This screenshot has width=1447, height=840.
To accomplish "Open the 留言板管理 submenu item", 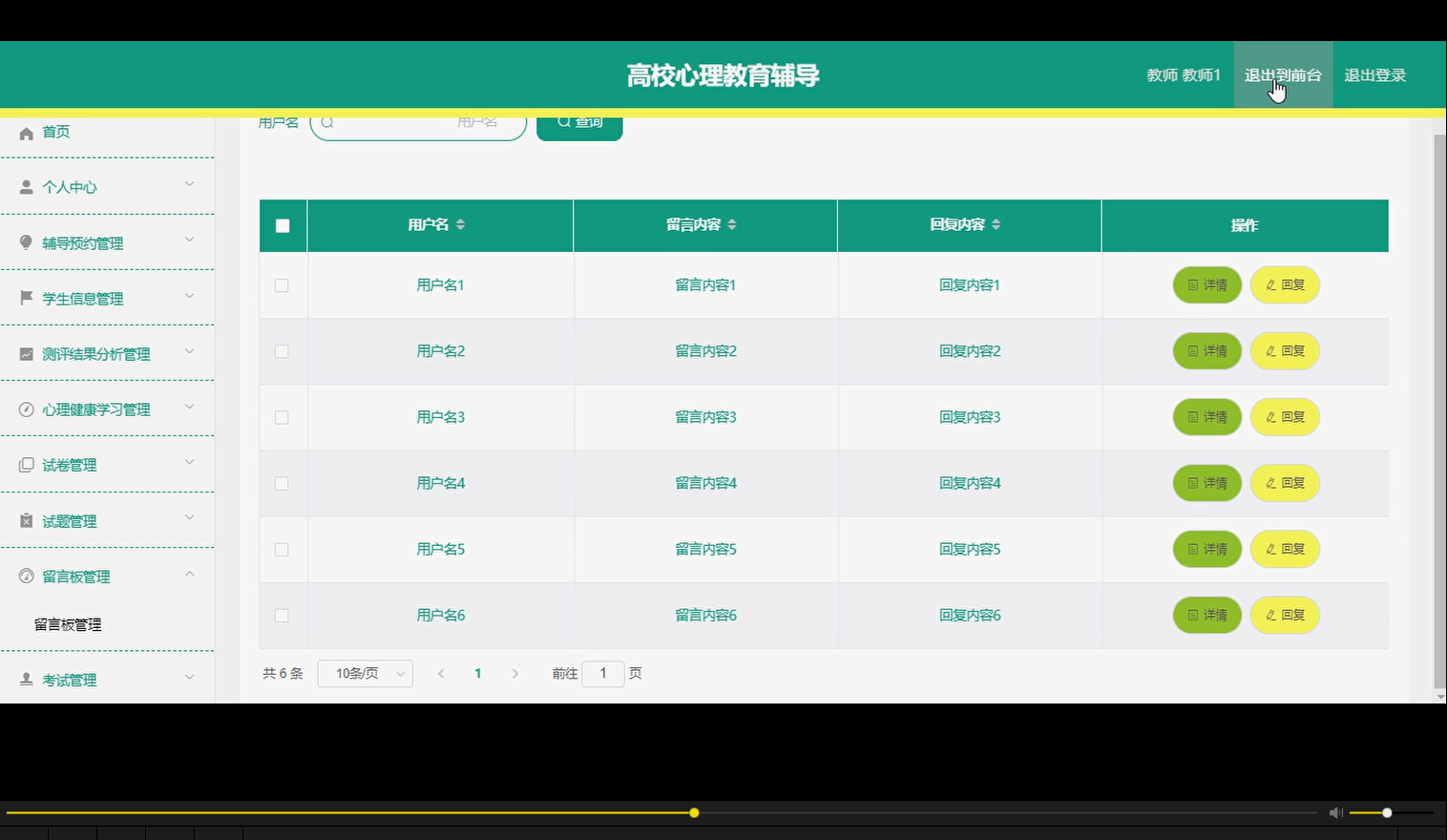I will [x=68, y=624].
